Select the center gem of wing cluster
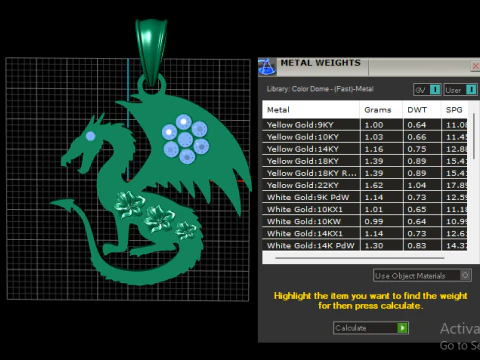 185,140
